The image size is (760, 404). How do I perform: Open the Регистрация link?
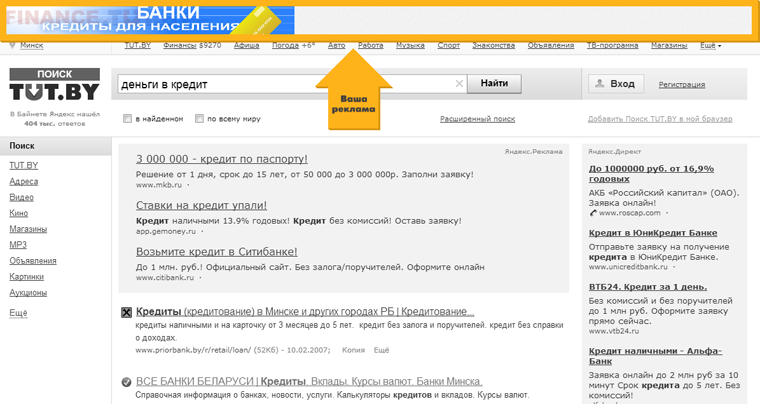[x=682, y=85]
